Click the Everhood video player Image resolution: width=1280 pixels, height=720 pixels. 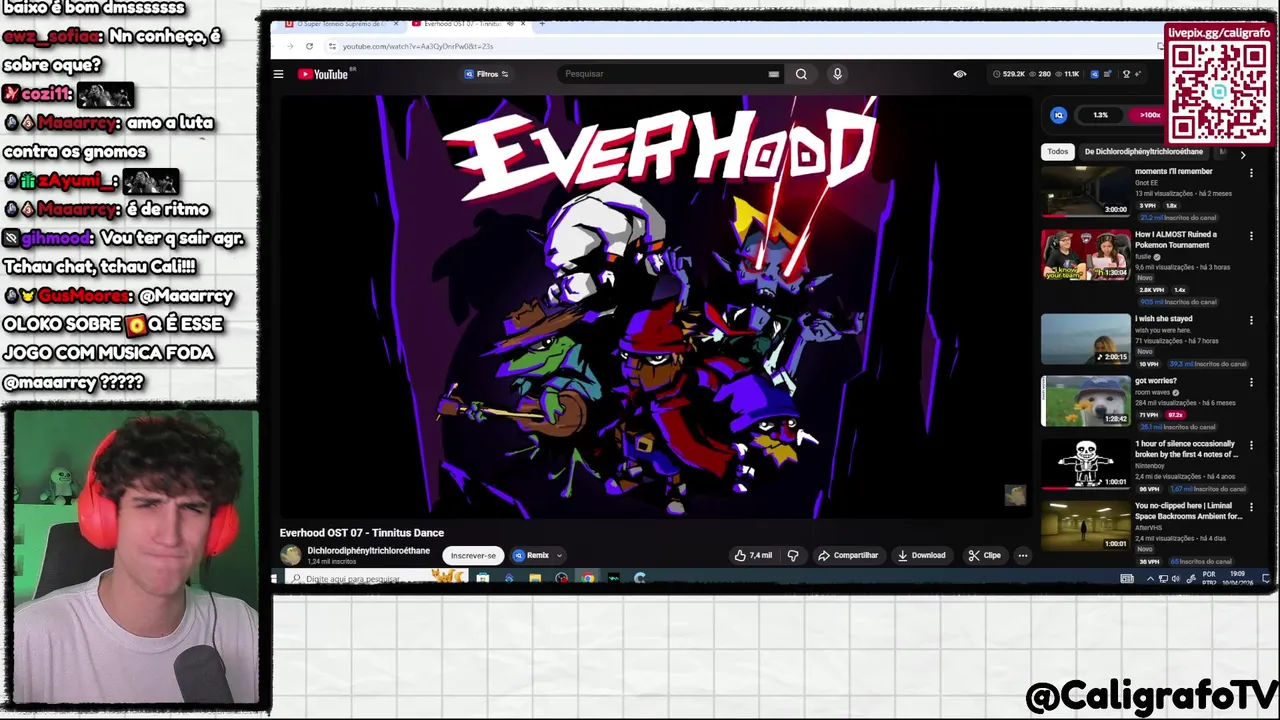tap(655, 307)
